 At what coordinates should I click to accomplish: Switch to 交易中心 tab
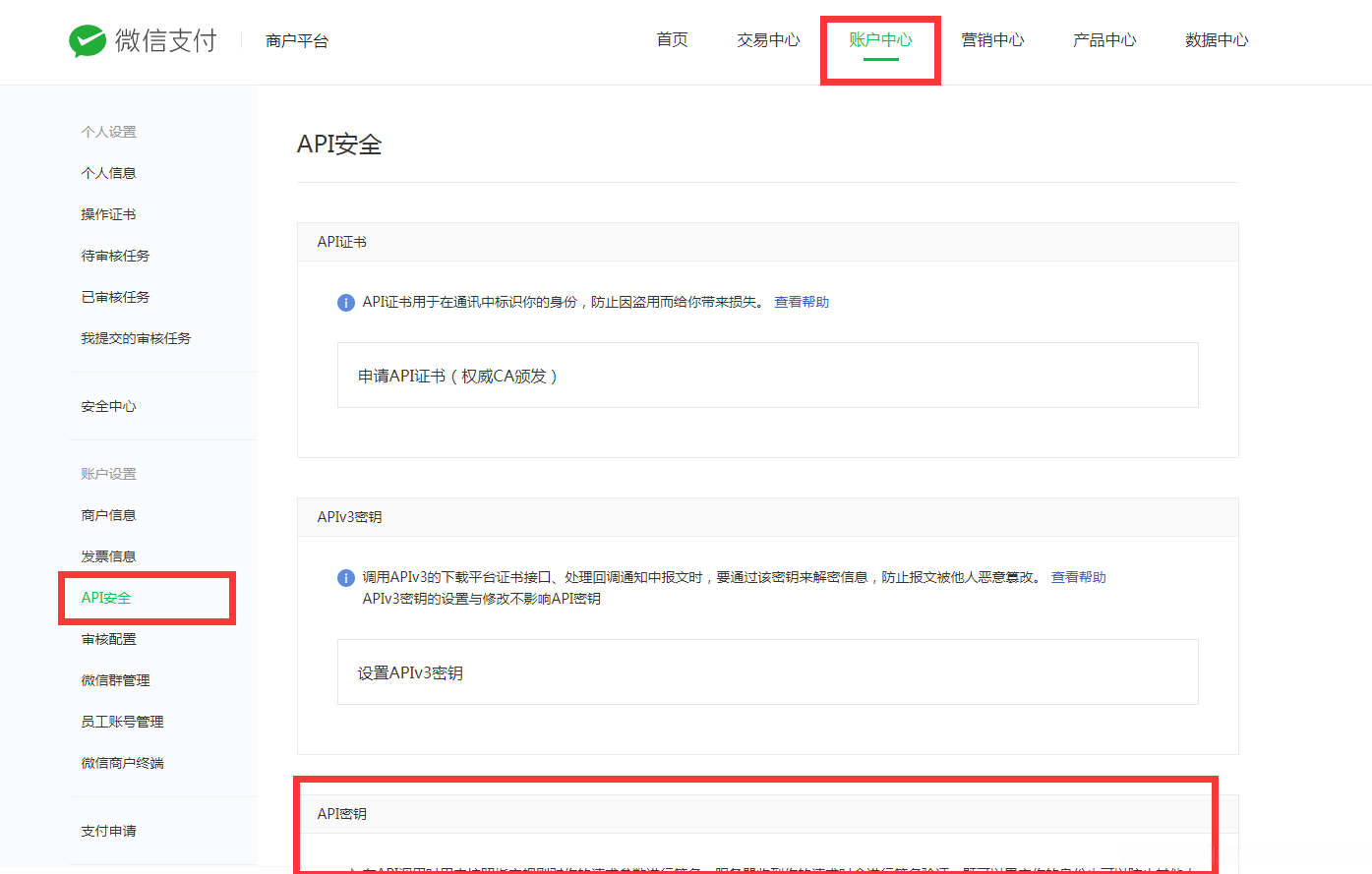coord(768,40)
